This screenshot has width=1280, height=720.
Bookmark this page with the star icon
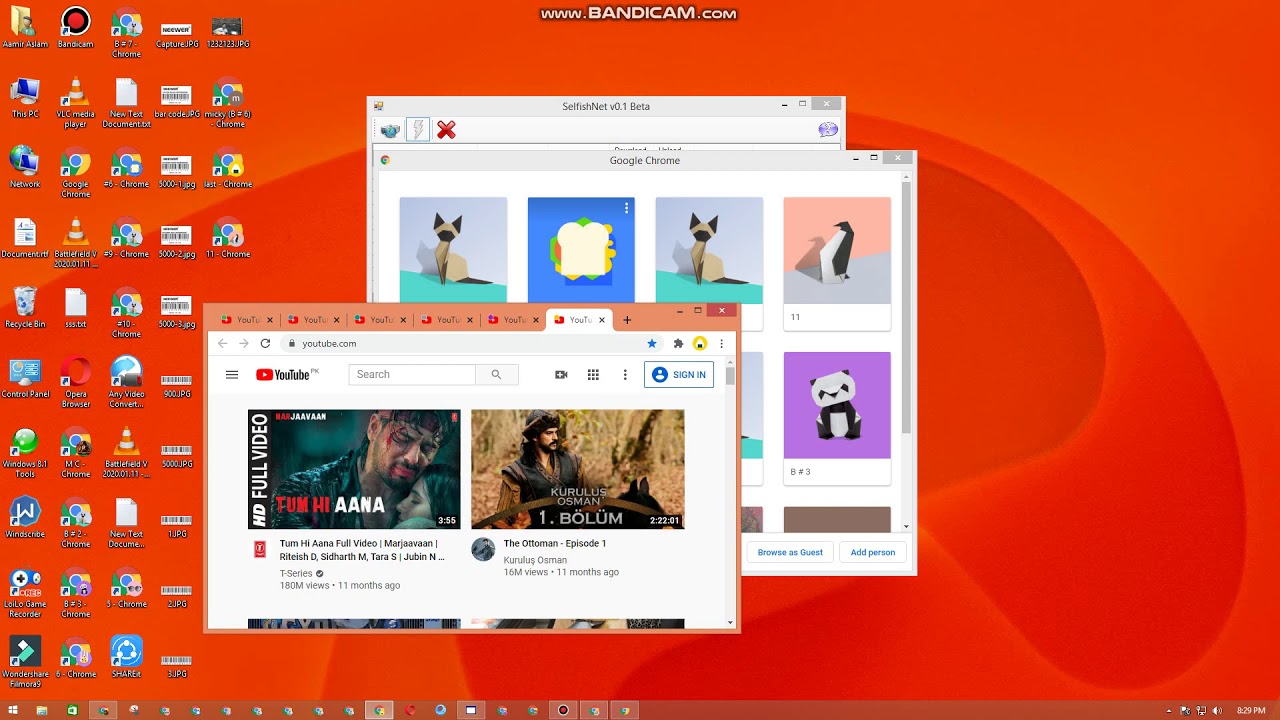pos(652,343)
